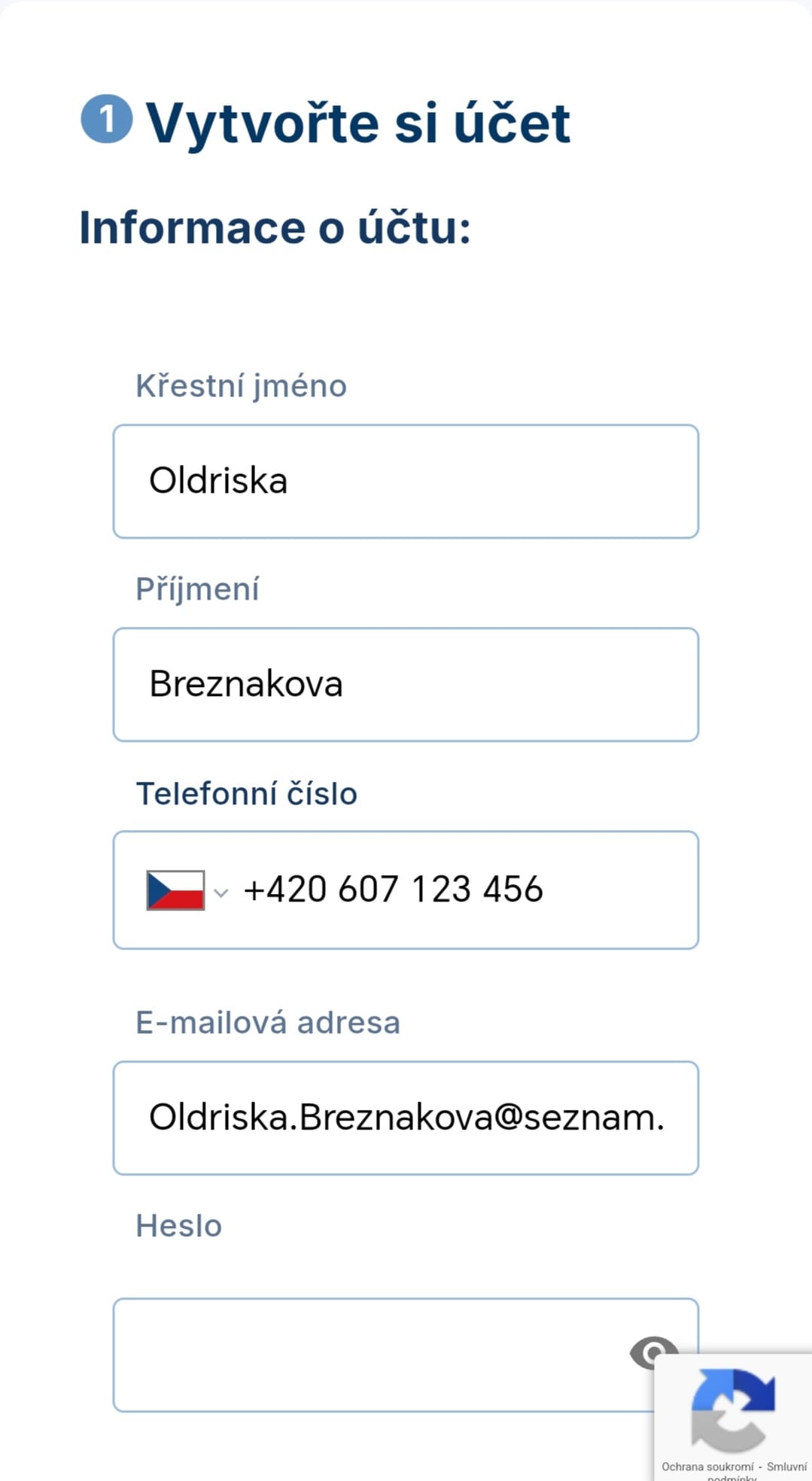Image resolution: width=812 pixels, height=1481 pixels.
Task: Focus the Křestní jméno field with Oldriska
Action: point(406,482)
